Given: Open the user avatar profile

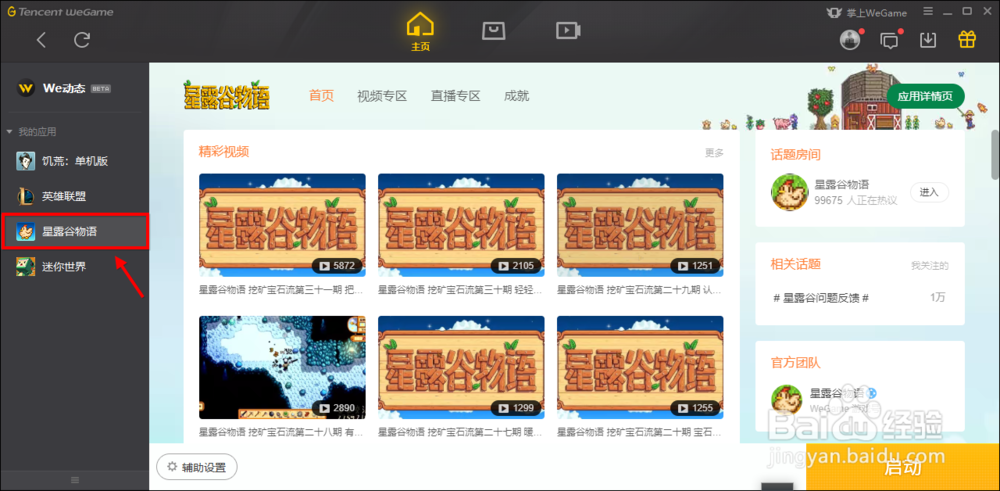Looking at the screenshot, I should pyautogui.click(x=849, y=40).
